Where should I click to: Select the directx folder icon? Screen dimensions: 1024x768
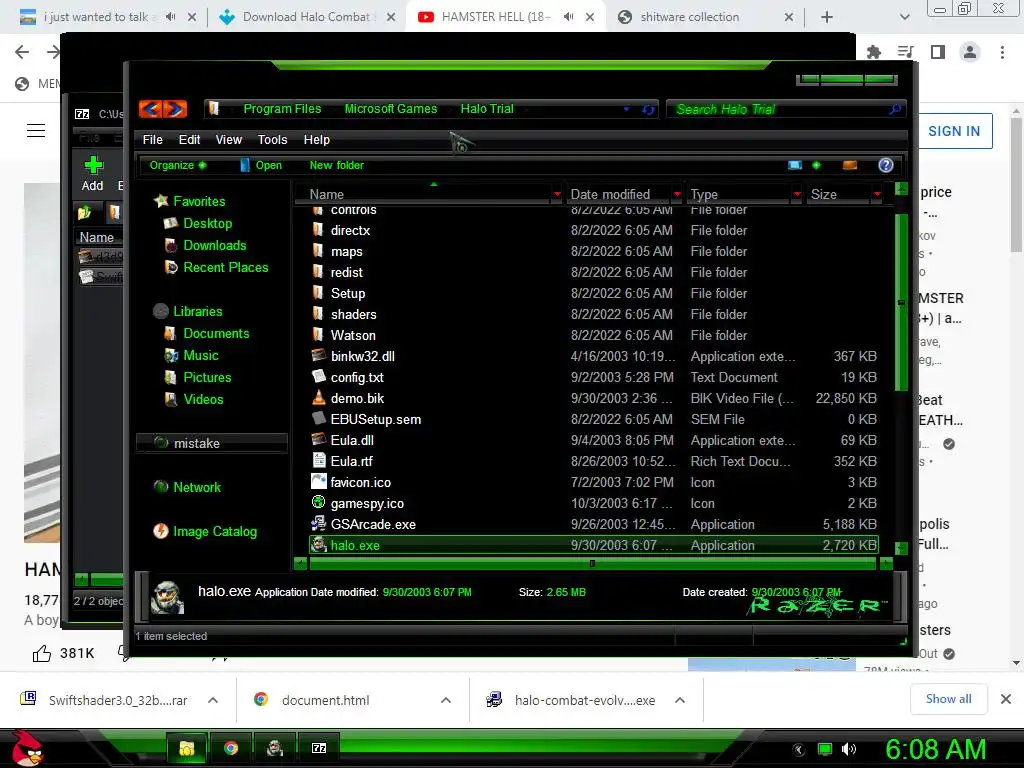click(x=318, y=230)
